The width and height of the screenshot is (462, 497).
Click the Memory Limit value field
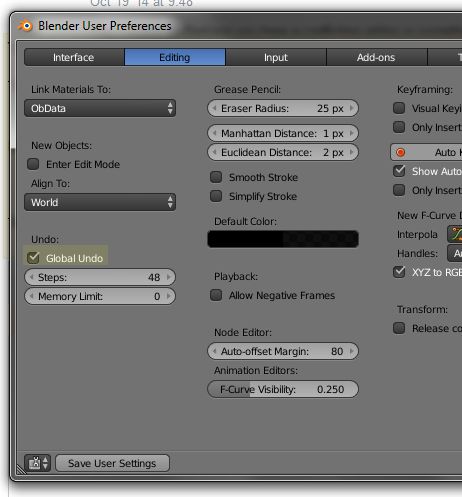(100, 296)
